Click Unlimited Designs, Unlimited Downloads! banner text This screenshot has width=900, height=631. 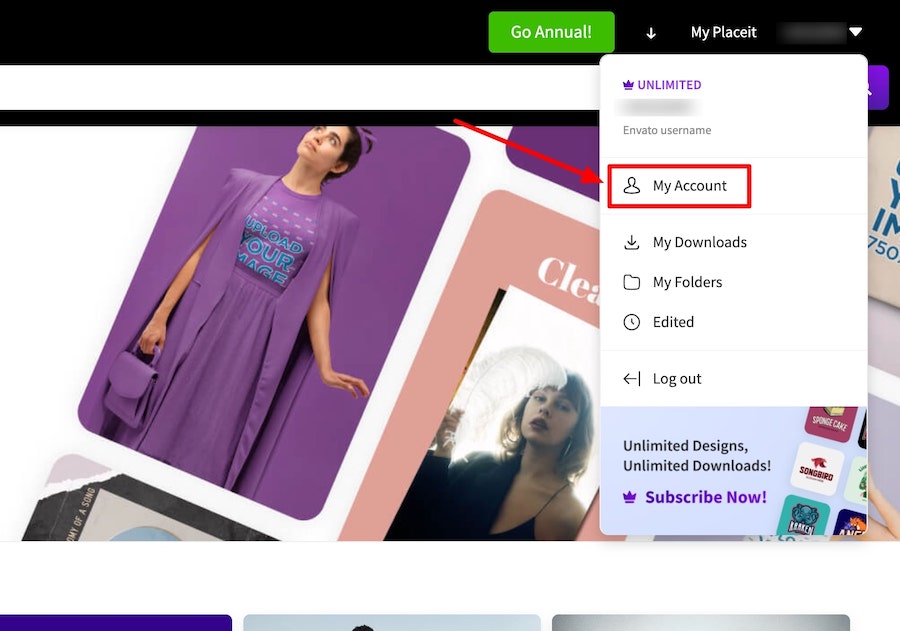click(697, 455)
